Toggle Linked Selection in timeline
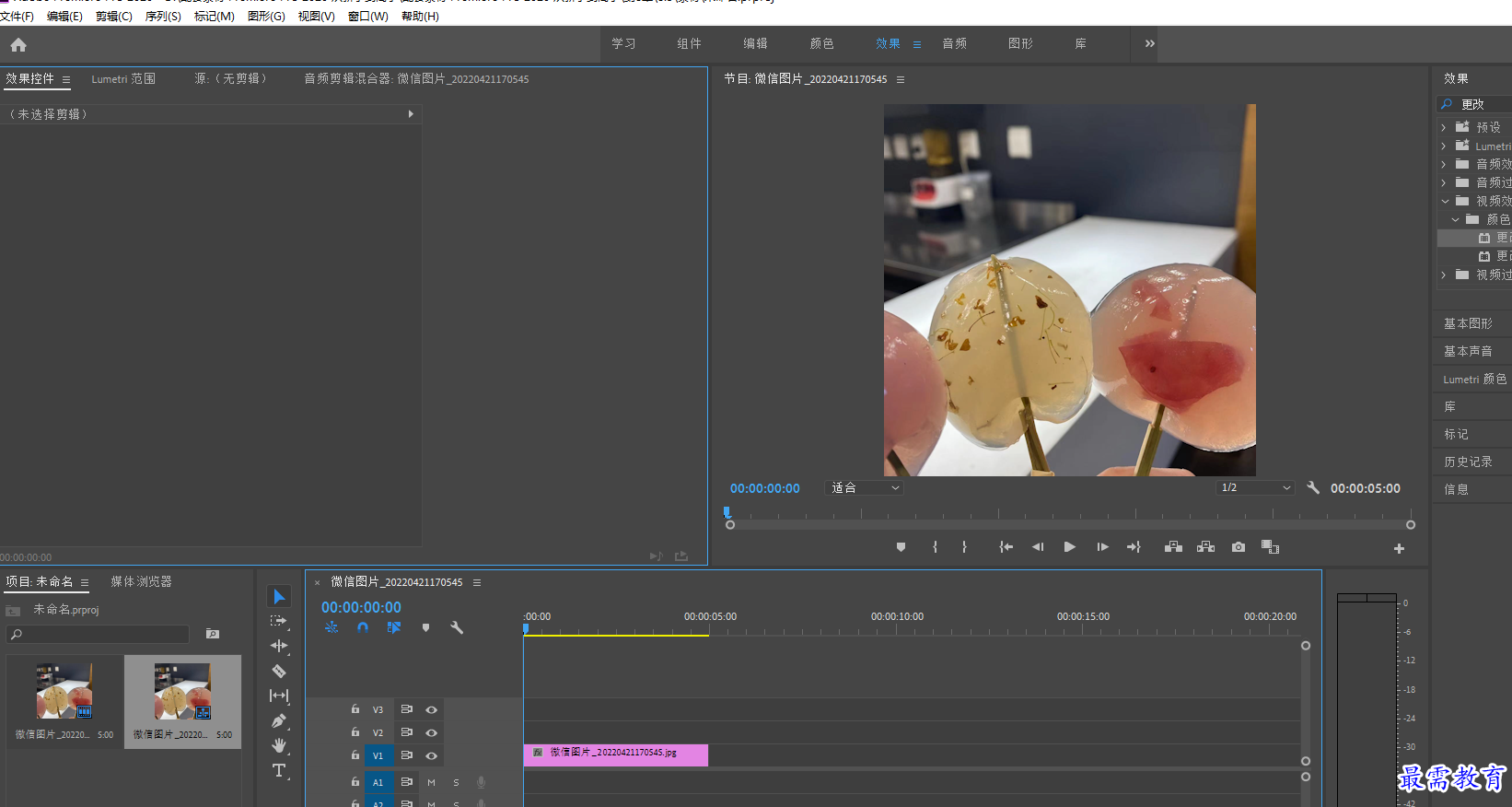 pyautogui.click(x=394, y=627)
